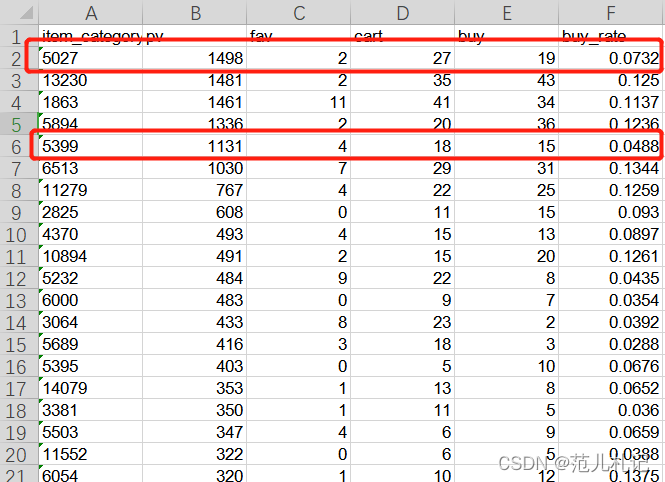
Task: Select column A header
Action: 91,13
